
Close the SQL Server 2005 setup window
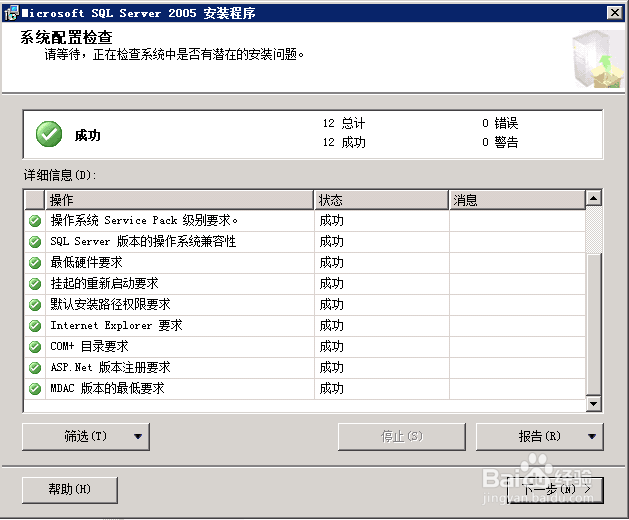615,13
